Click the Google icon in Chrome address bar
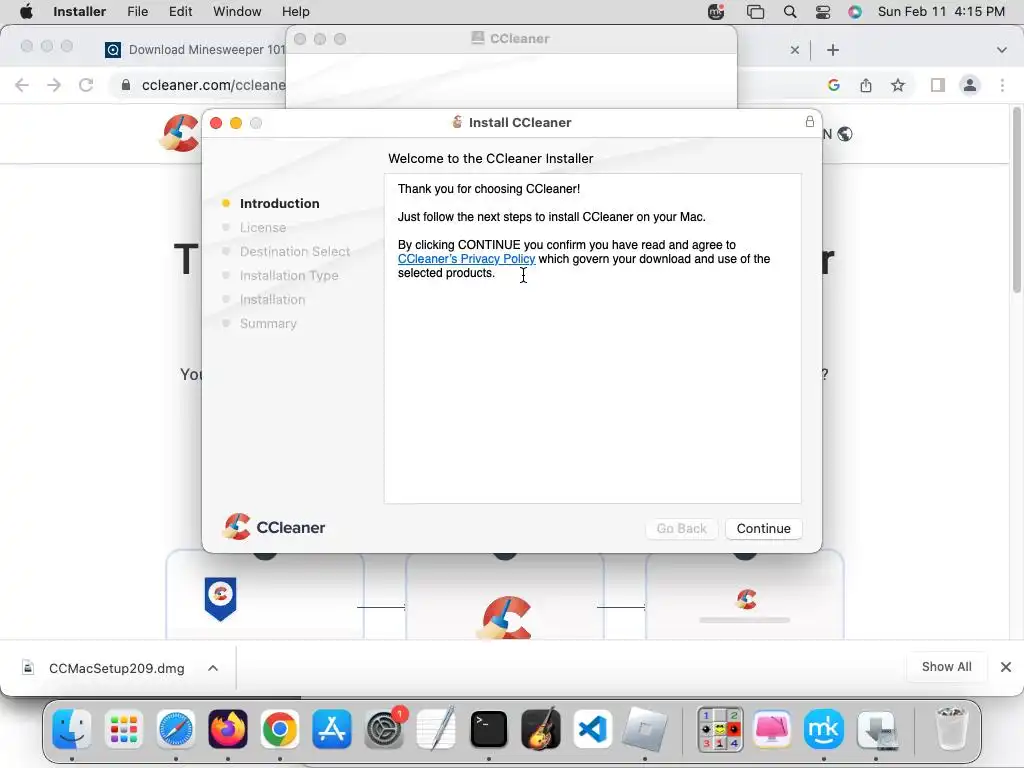Viewport: 1024px width, 768px height. (833, 85)
